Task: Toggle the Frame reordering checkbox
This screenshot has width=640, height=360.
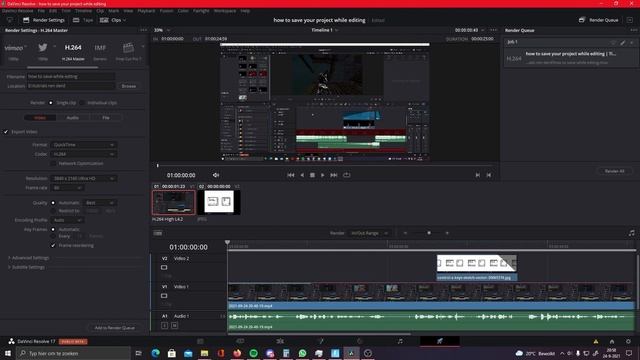Action: [53, 245]
